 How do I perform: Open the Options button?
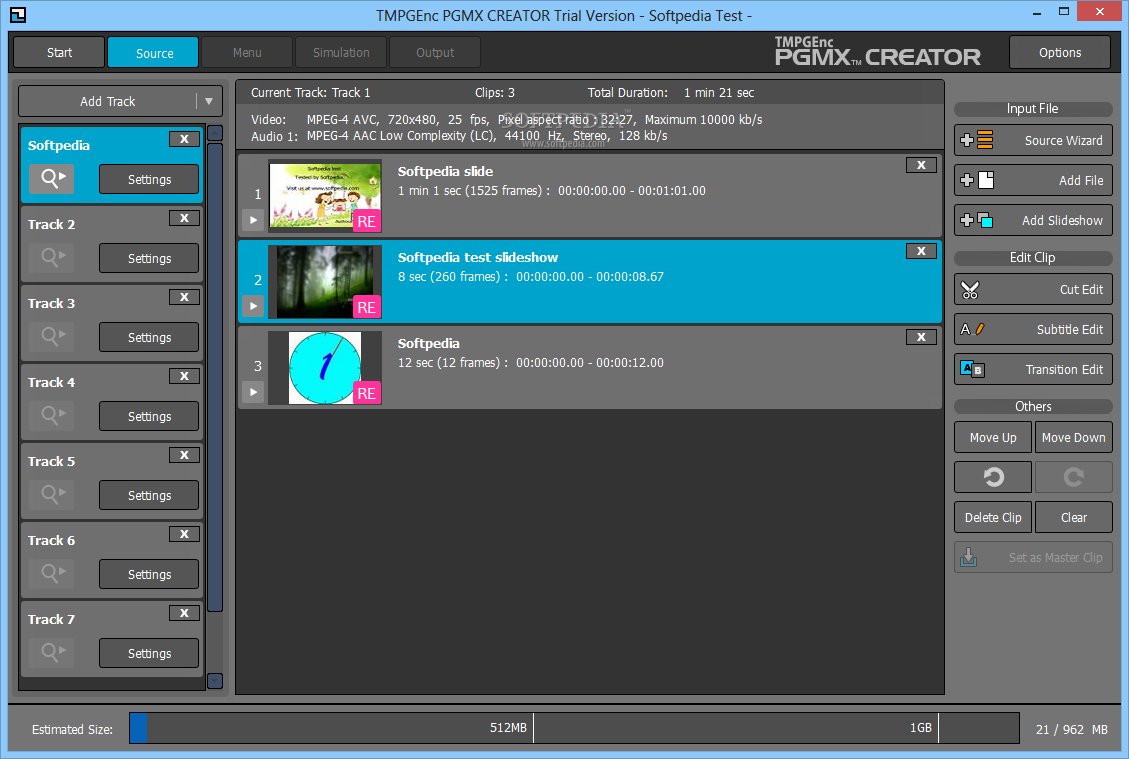1060,53
